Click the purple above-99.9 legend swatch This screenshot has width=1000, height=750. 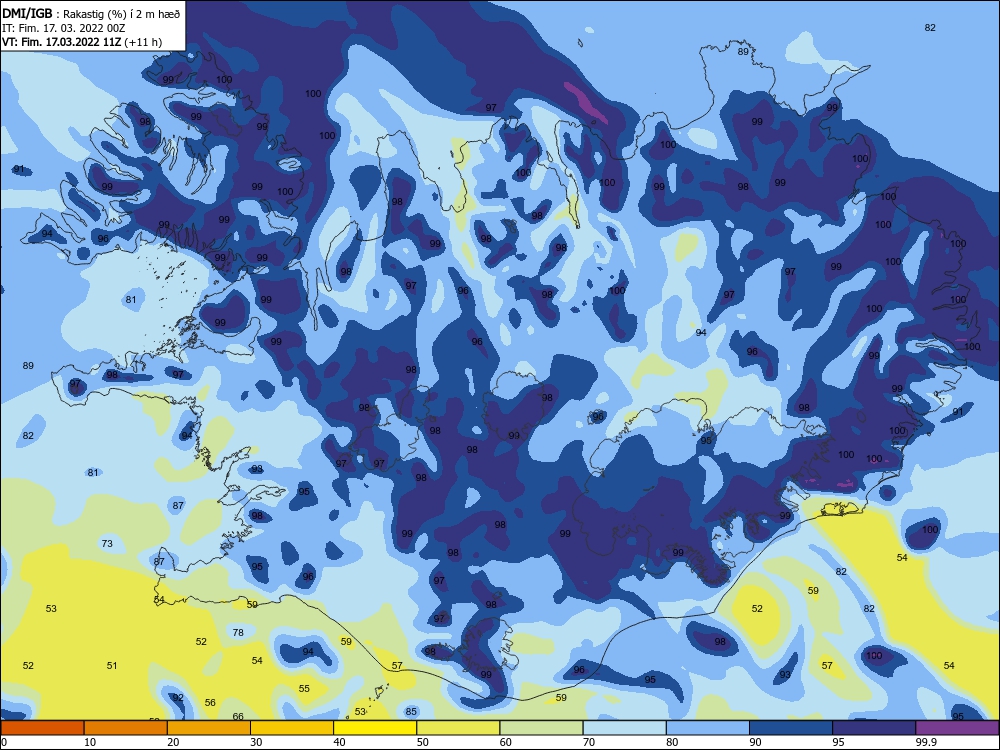[x=957, y=728]
